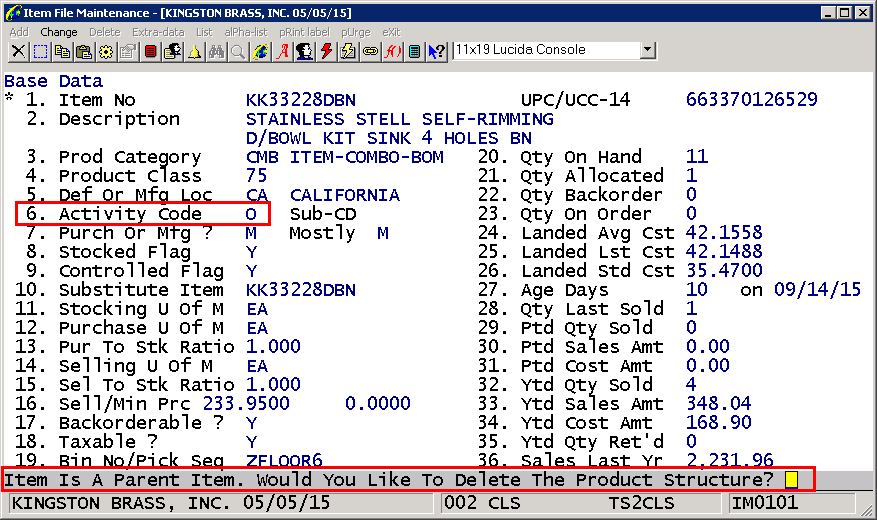Click the red list stop icon
This screenshot has height=520, width=877.
[x=150, y=52]
